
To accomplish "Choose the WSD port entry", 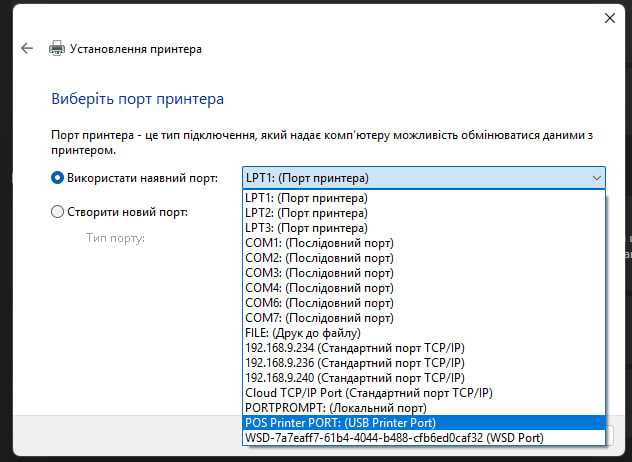I will click(x=393, y=438).
